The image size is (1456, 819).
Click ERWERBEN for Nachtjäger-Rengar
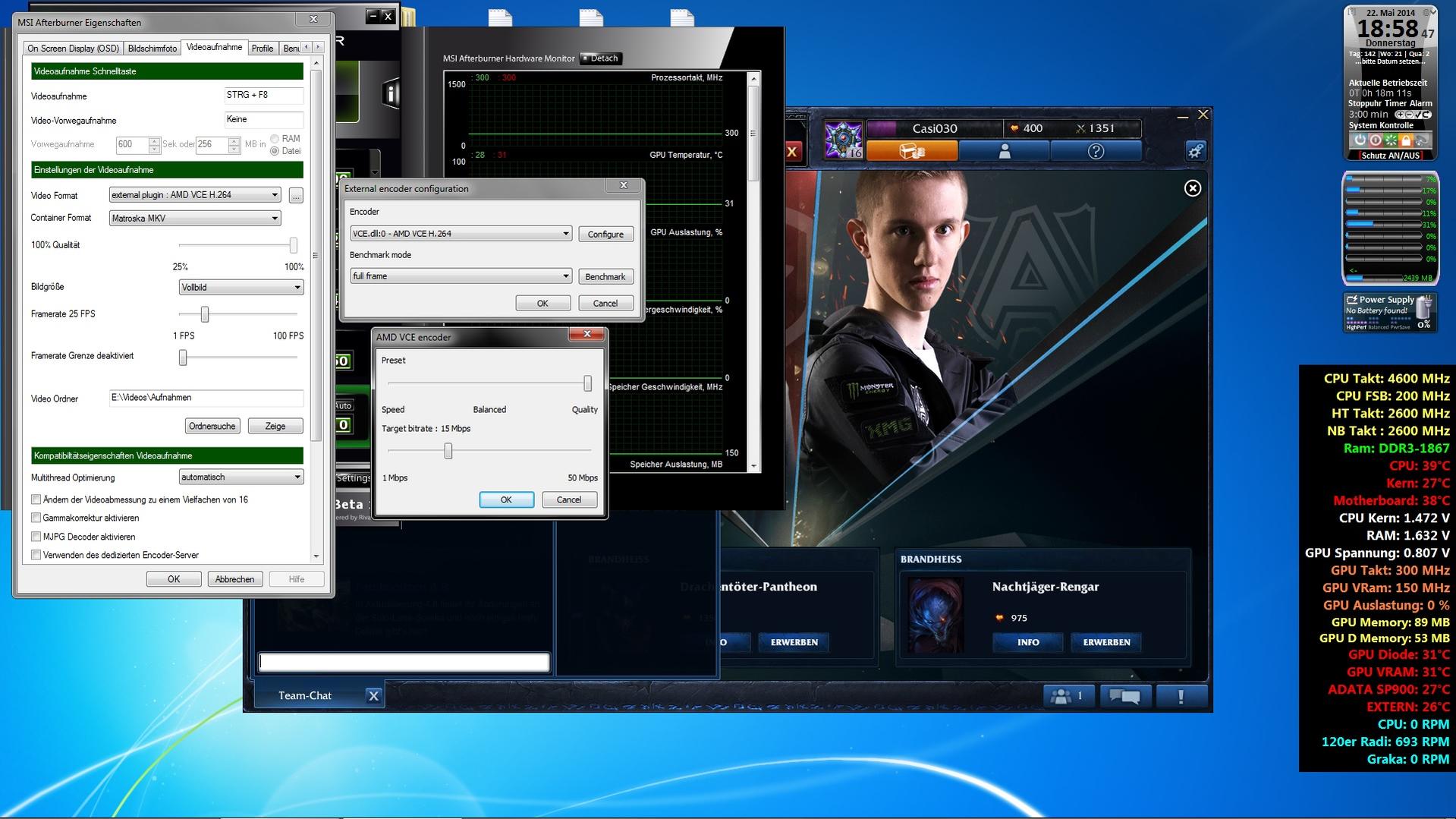point(1106,642)
